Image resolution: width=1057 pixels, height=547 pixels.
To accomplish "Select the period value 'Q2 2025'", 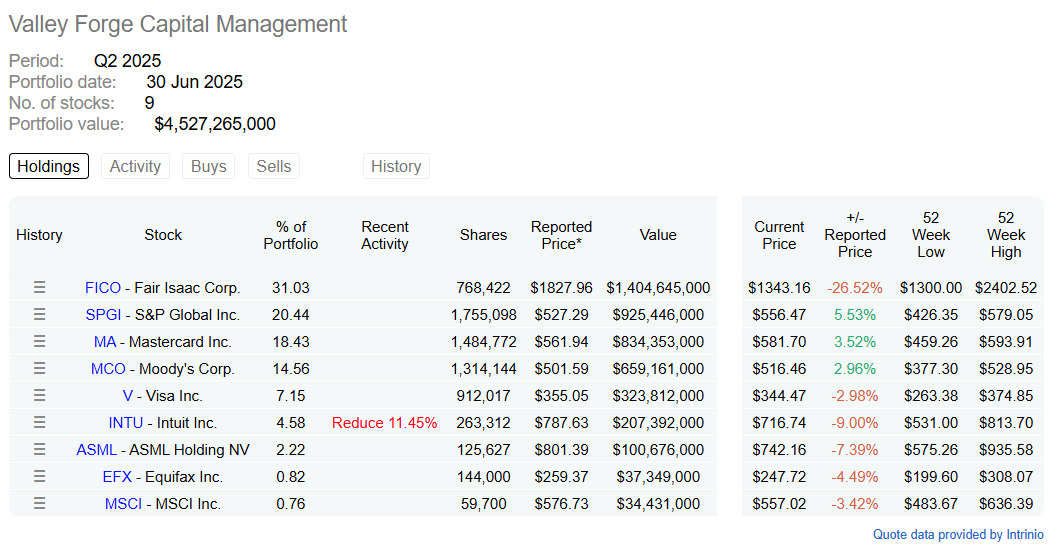I will 127,61.
